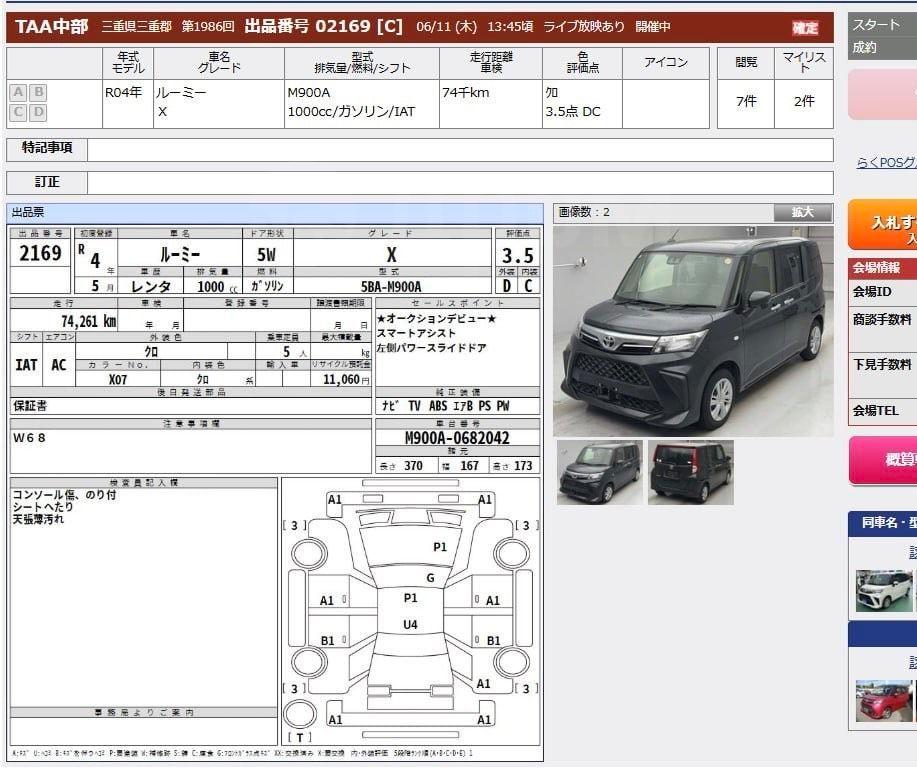Toggle the C grade box
The image size is (917, 774).
click(19, 112)
